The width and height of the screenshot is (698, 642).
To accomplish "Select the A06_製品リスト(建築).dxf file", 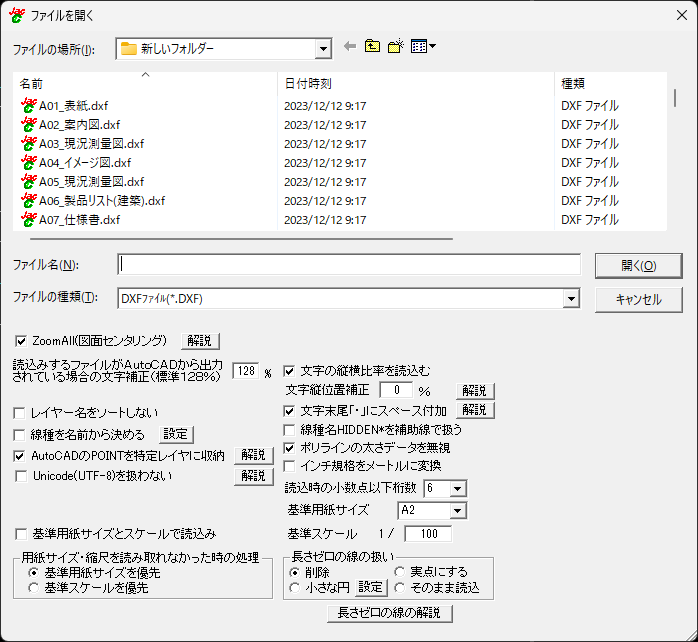I will coord(101,200).
